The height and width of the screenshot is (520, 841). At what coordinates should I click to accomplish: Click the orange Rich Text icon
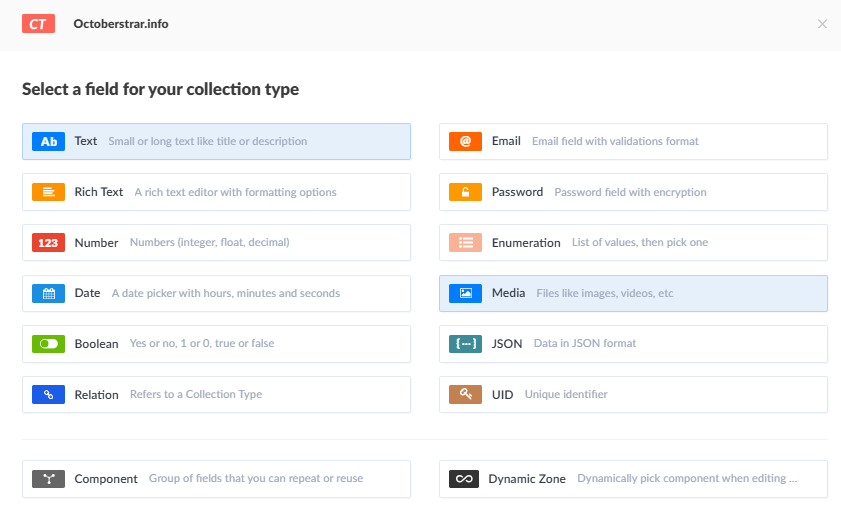tap(48, 192)
